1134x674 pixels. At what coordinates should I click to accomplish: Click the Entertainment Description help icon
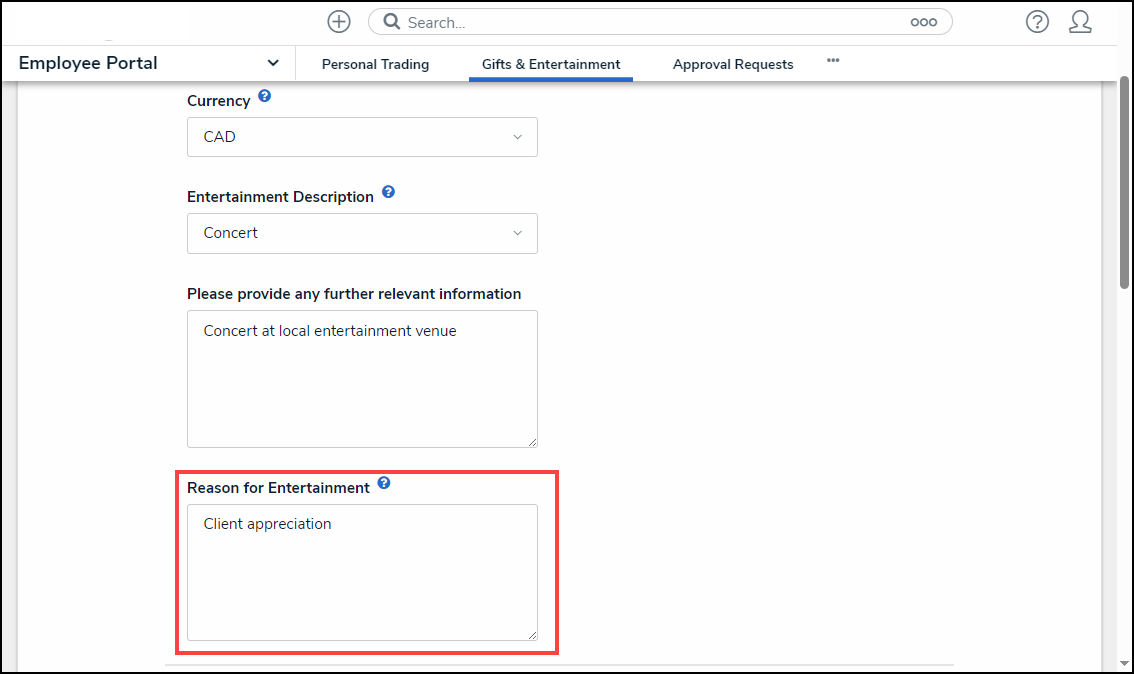click(388, 192)
